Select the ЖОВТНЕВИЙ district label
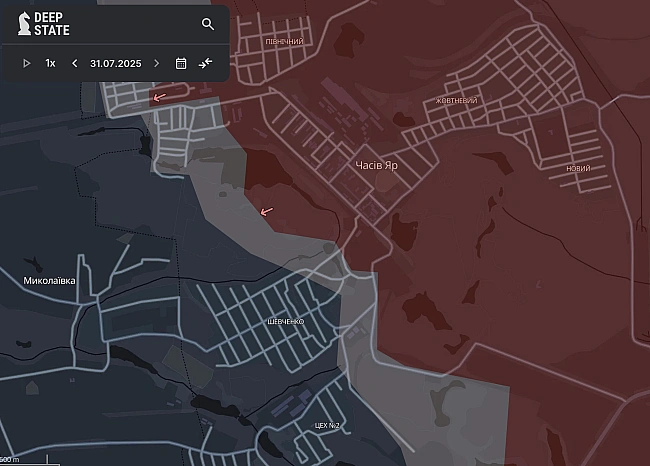Screen dimensions: 650x466 tap(456, 100)
